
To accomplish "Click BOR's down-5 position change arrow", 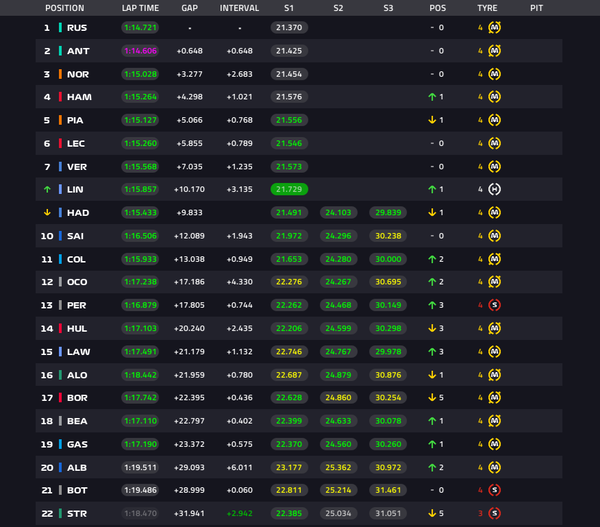I will click(x=432, y=398).
